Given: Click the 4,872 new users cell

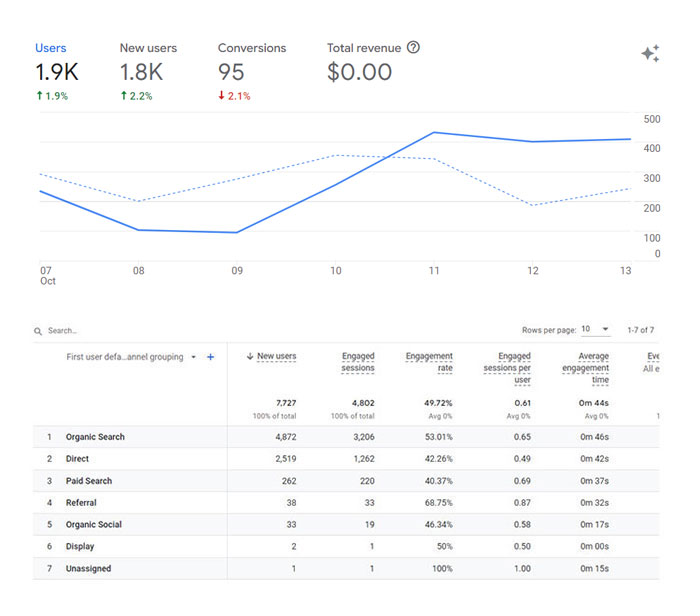Looking at the screenshot, I should click(x=286, y=437).
